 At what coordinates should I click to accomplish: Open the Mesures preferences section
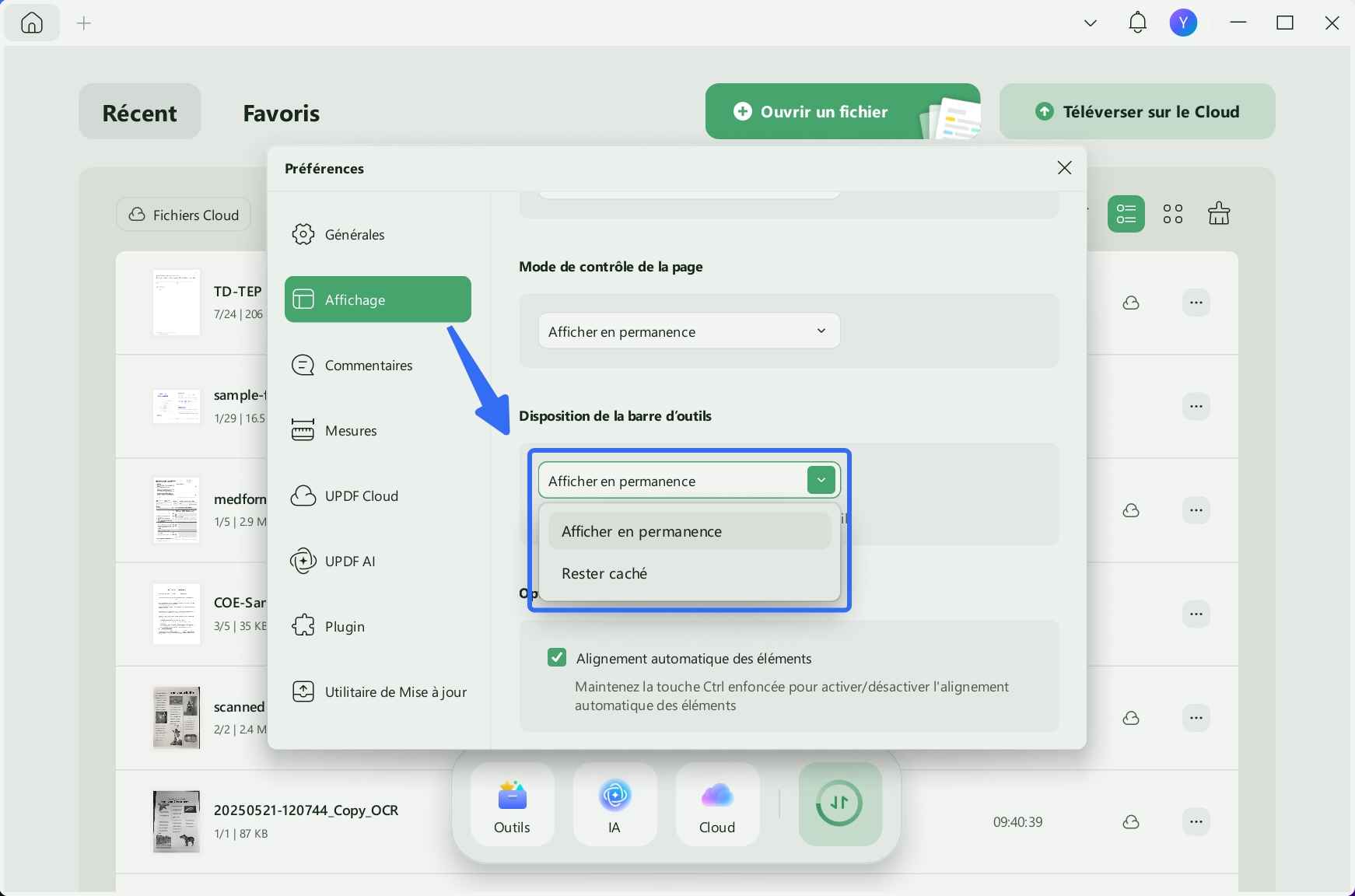pyautogui.click(x=378, y=430)
